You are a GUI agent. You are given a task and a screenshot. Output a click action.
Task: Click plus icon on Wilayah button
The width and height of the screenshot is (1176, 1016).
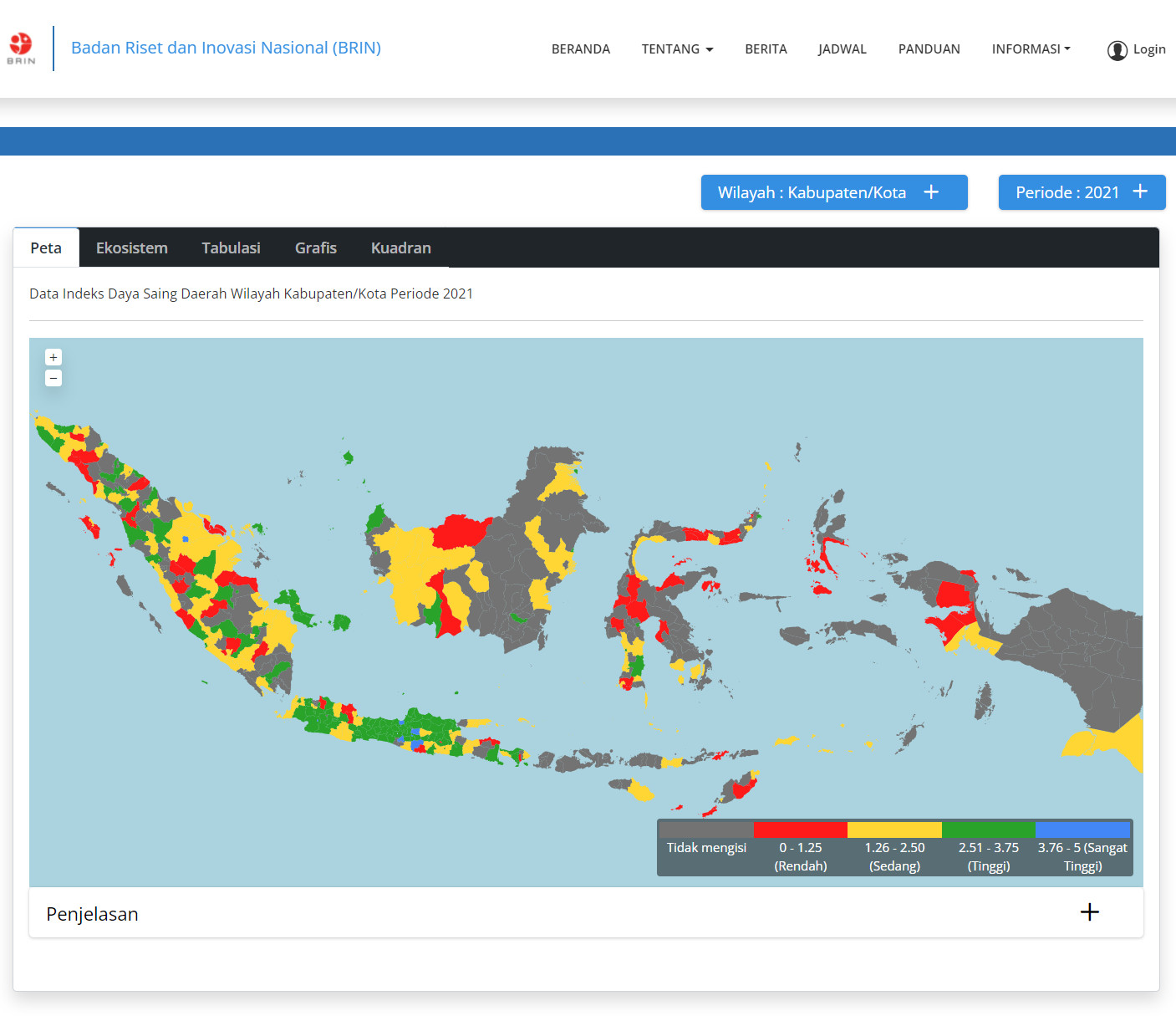click(x=931, y=192)
